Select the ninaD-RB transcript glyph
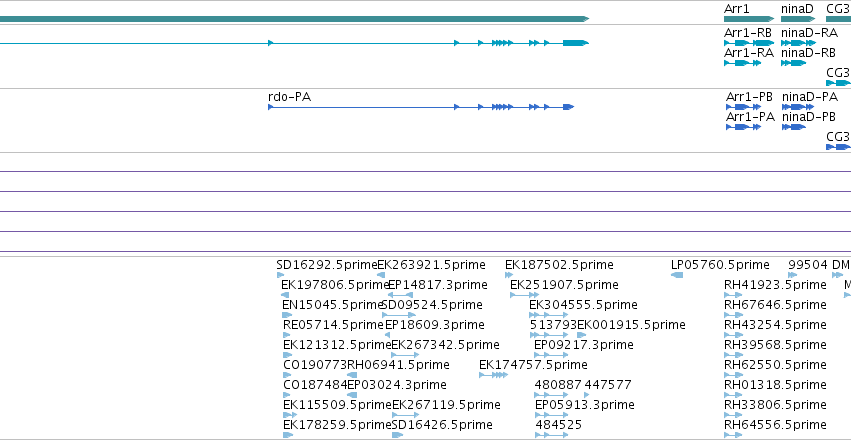Viewport: 851px width, 440px height. pos(793,63)
